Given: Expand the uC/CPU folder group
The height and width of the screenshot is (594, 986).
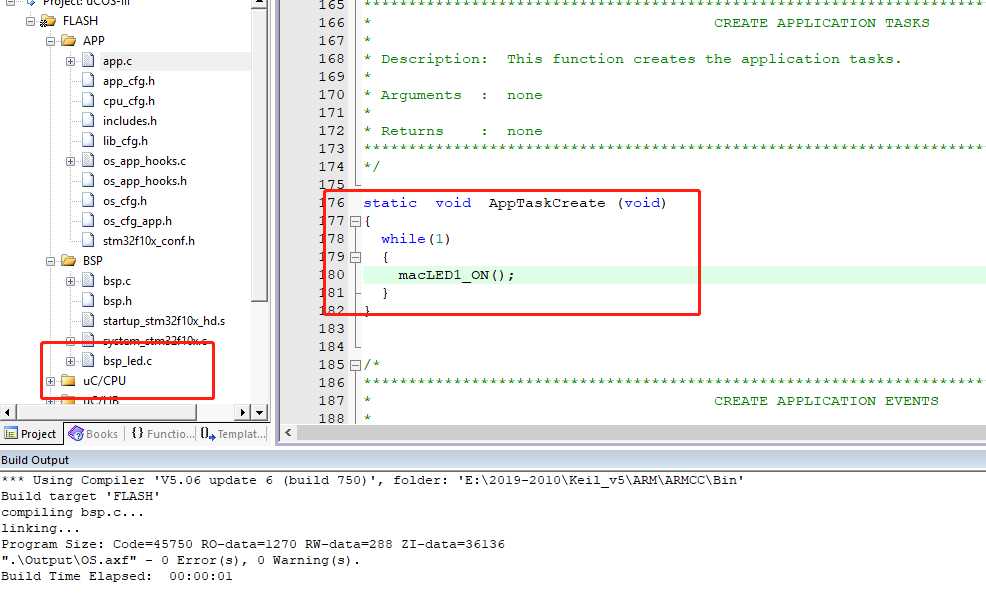Looking at the screenshot, I should [x=50, y=381].
